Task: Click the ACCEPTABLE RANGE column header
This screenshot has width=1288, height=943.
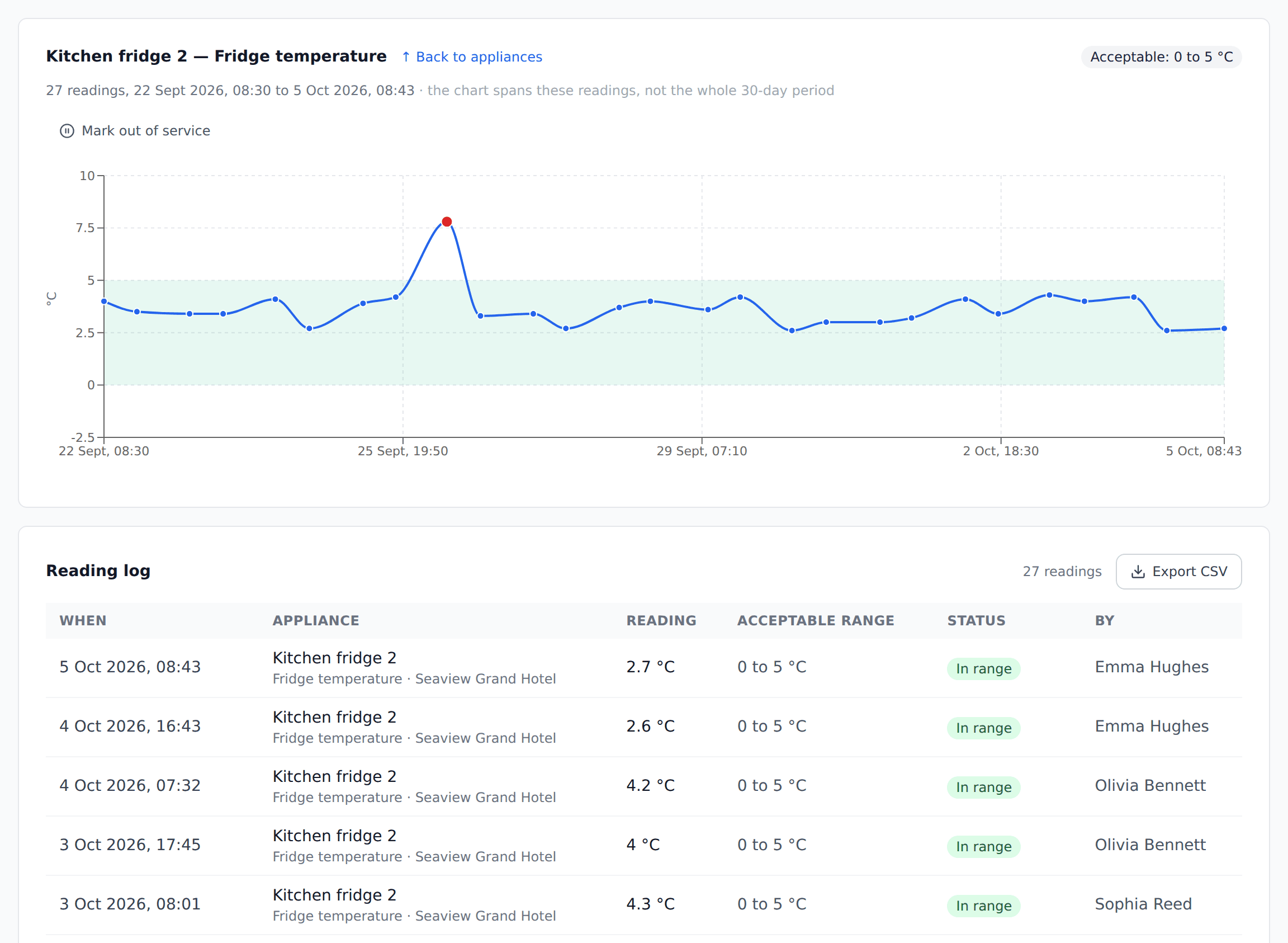Action: 816,620
